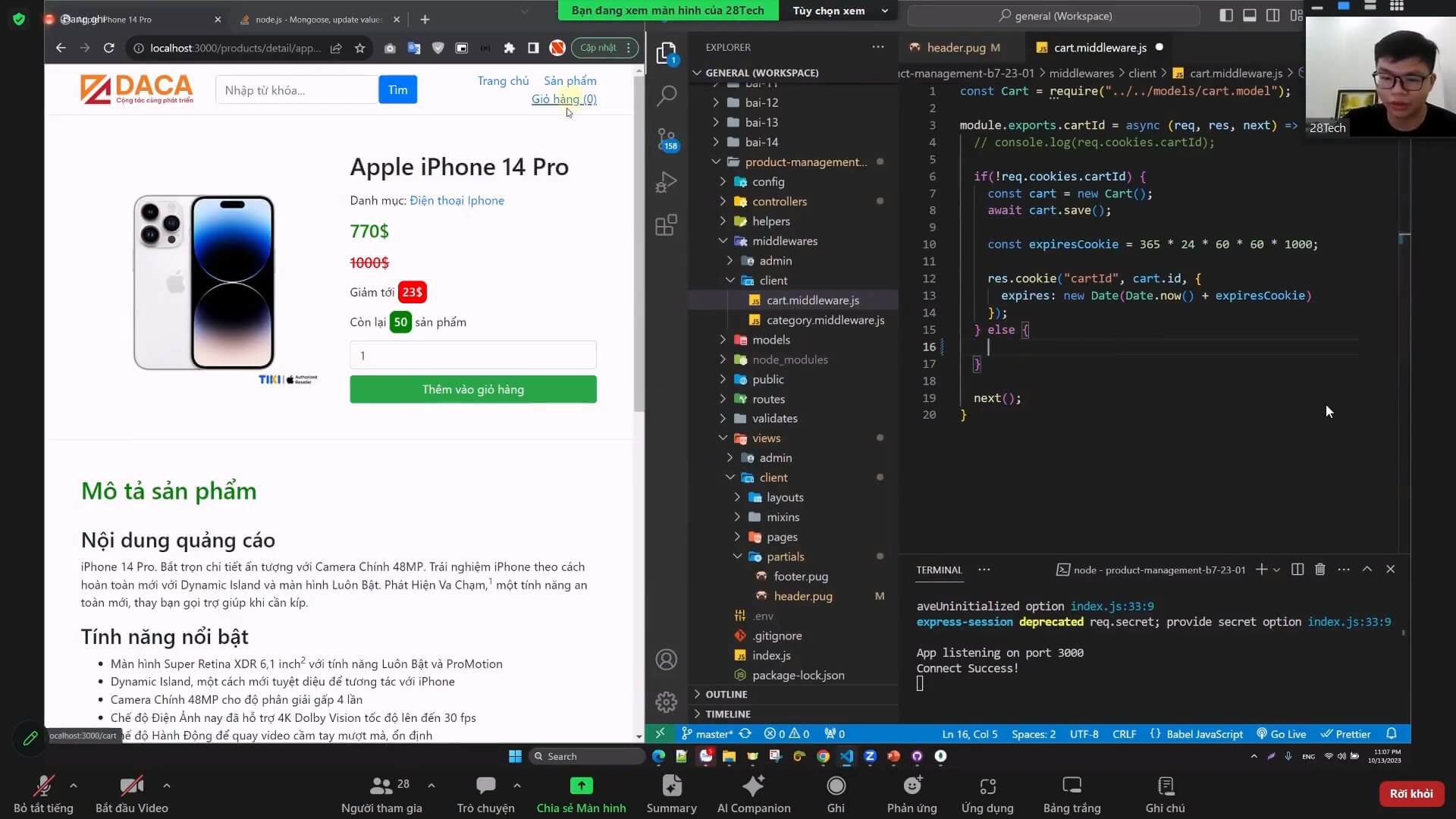Viewport: 1456px width, 819px height.
Task: Click the Windows taskbar Search box
Action: [588, 756]
